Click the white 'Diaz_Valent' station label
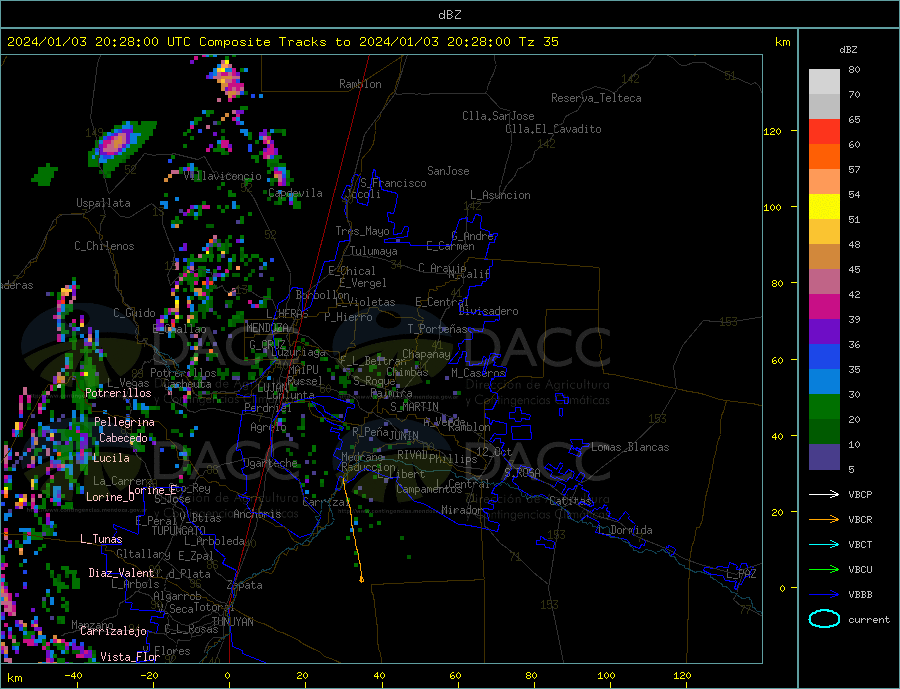 pos(121,573)
